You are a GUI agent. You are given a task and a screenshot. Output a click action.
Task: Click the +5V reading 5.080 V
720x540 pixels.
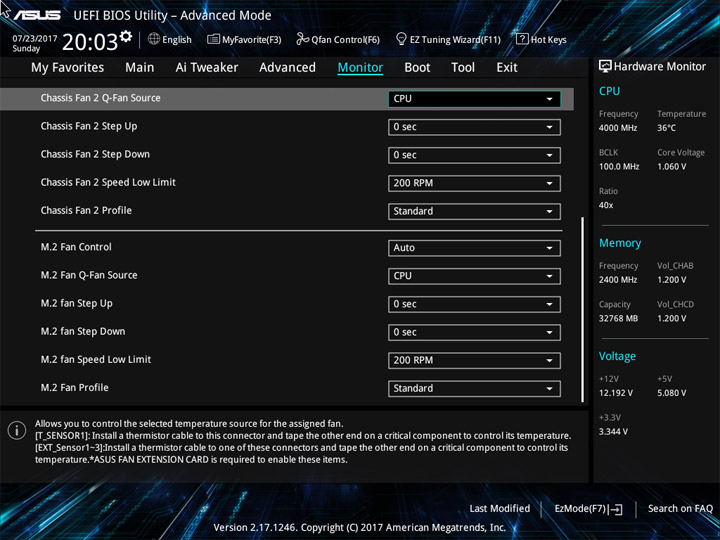[672, 393]
